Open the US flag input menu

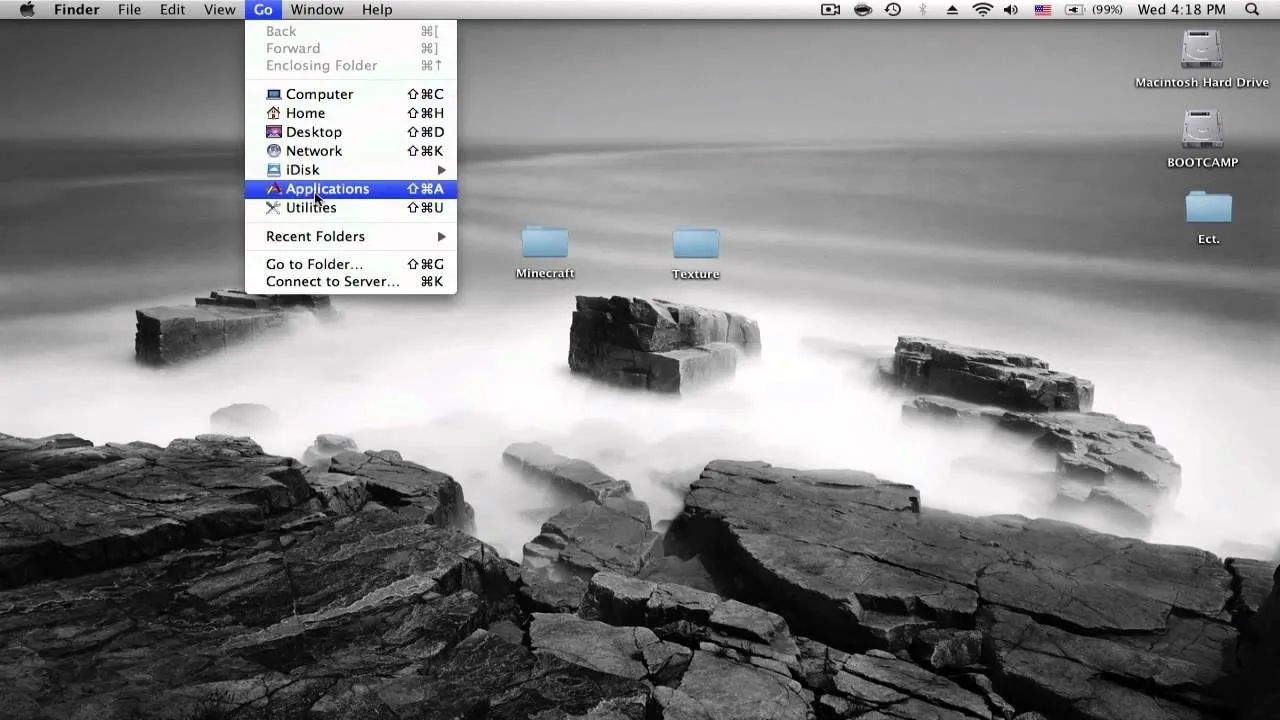pos(1043,9)
